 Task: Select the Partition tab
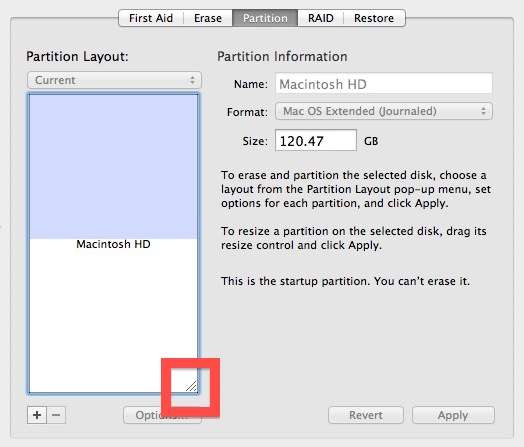tap(265, 18)
